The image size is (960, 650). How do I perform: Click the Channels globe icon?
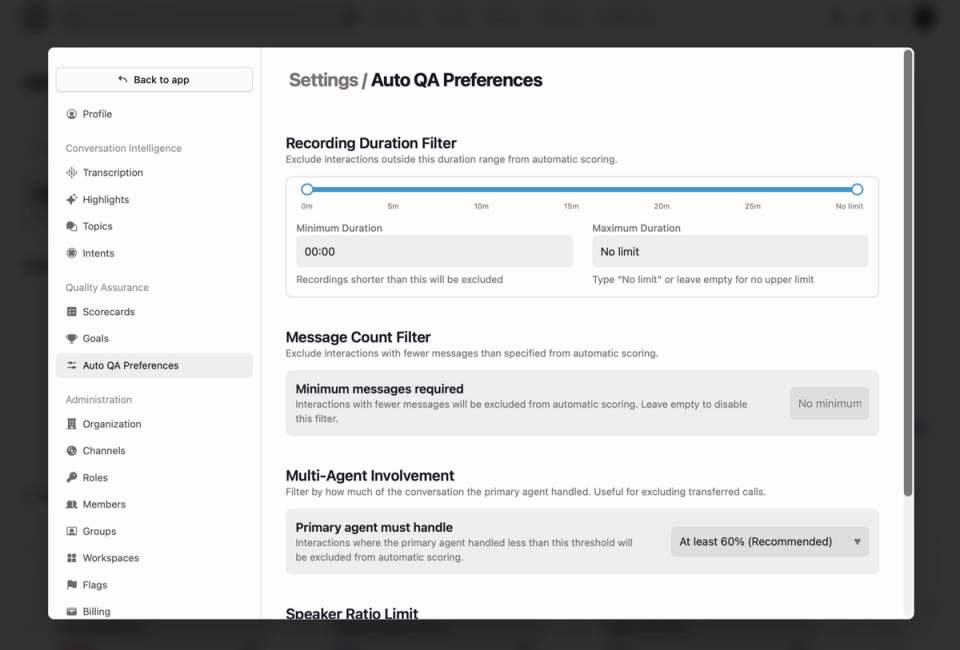tap(70, 450)
